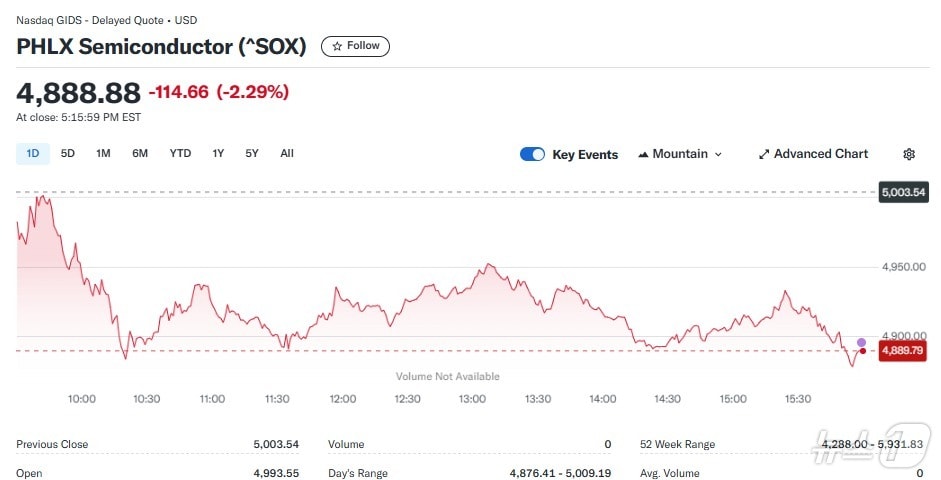This screenshot has height=480, width=941.
Task: Switch to the YTD range tab
Action: [180, 153]
